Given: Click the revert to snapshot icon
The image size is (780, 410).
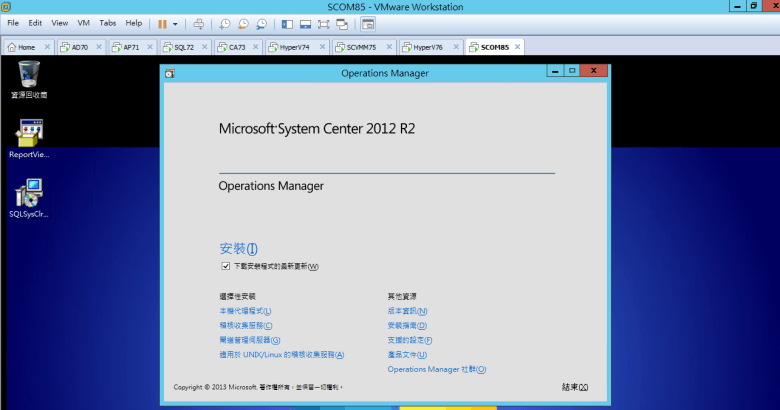Looking at the screenshot, I should [243, 23].
